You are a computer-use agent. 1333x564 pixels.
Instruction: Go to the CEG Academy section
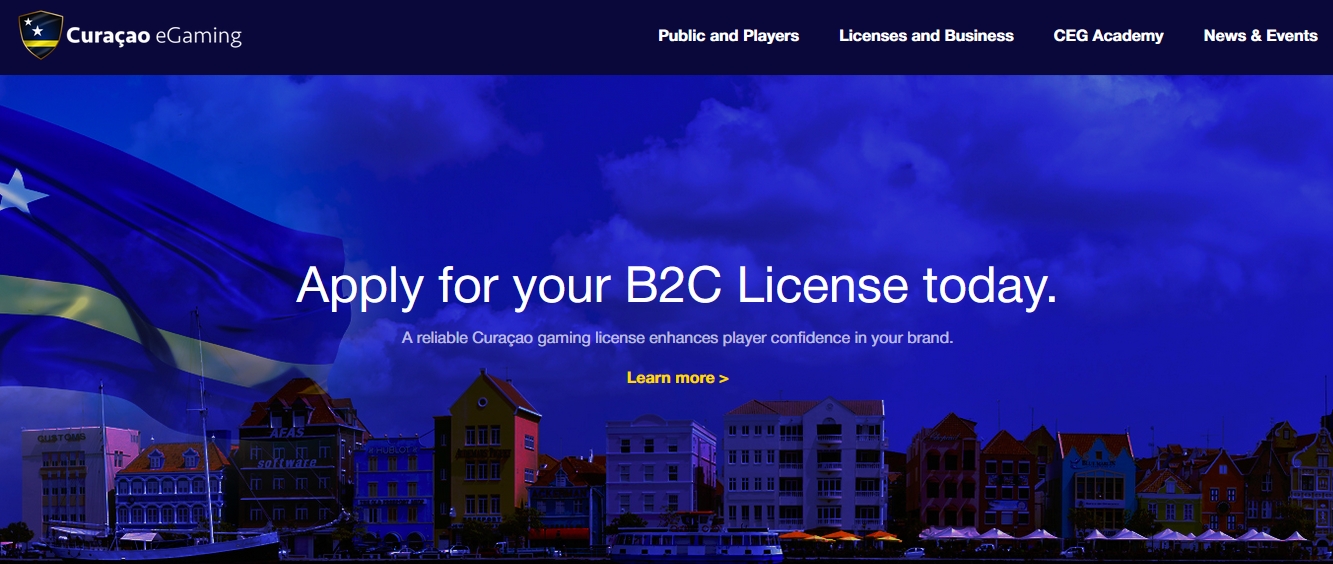(1108, 36)
